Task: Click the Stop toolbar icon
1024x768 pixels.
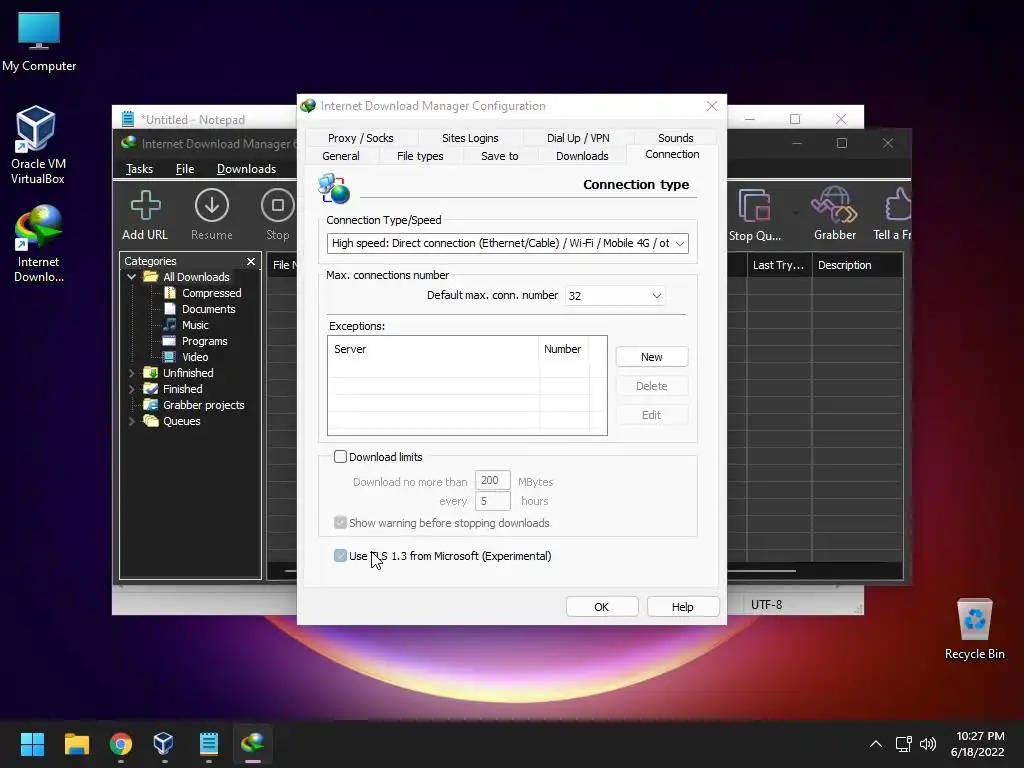Action: click(278, 214)
